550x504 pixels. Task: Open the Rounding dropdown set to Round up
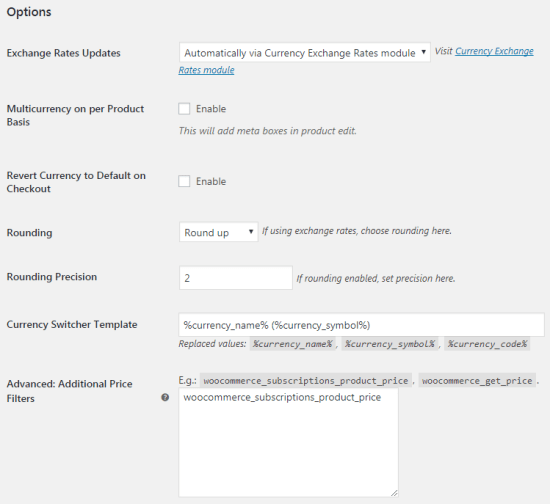tap(219, 232)
